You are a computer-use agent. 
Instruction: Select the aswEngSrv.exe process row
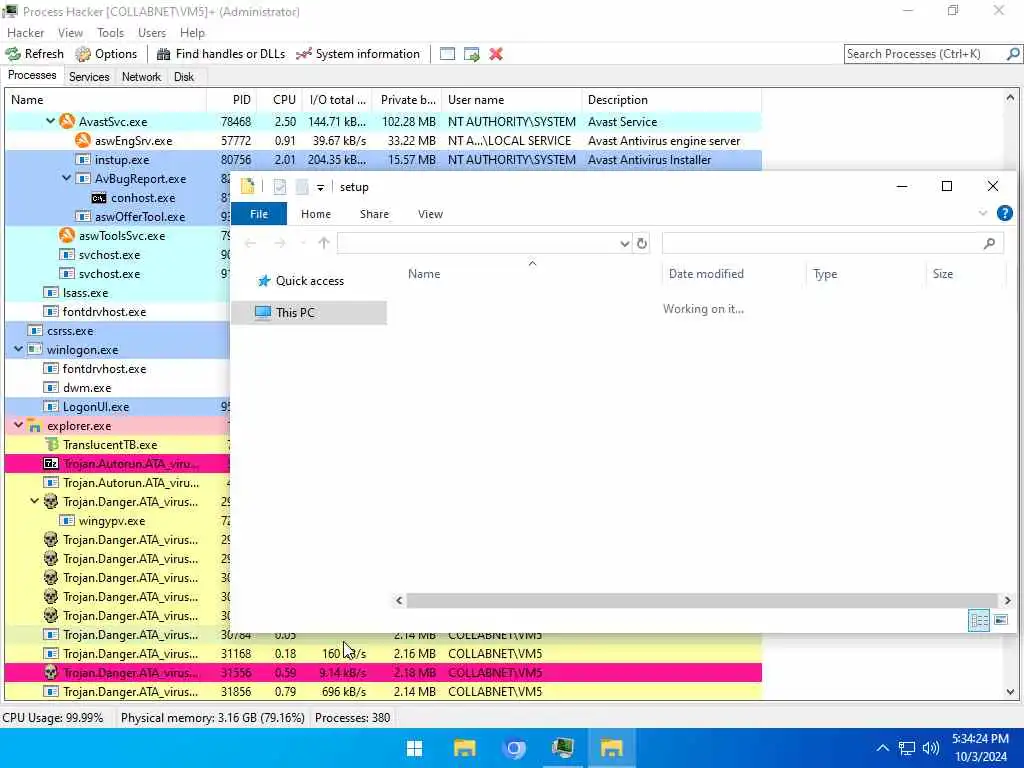383,141
